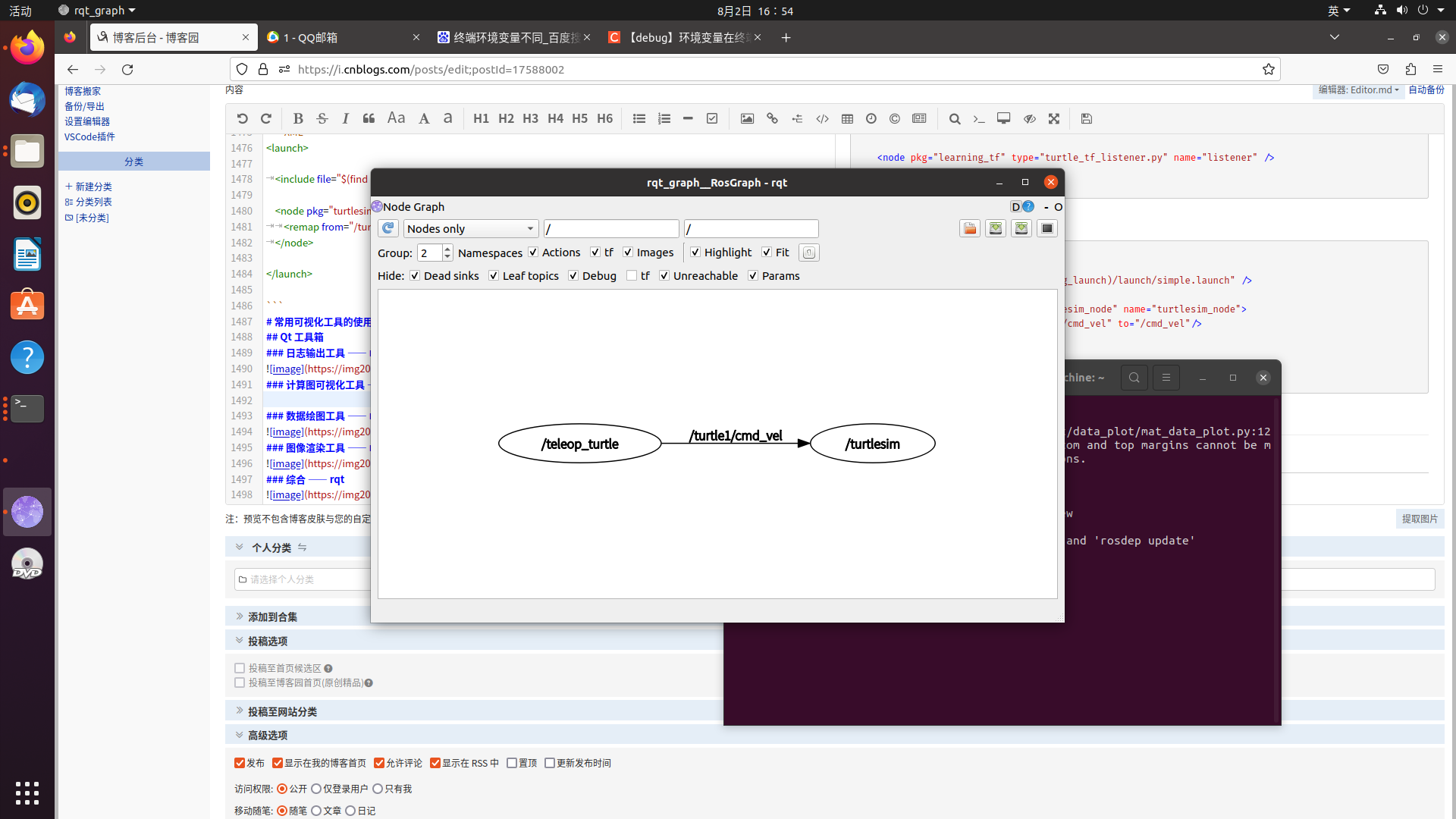This screenshot has width=1456, height=819.
Task: Open the search icon in editor toolbar
Action: 954,118
